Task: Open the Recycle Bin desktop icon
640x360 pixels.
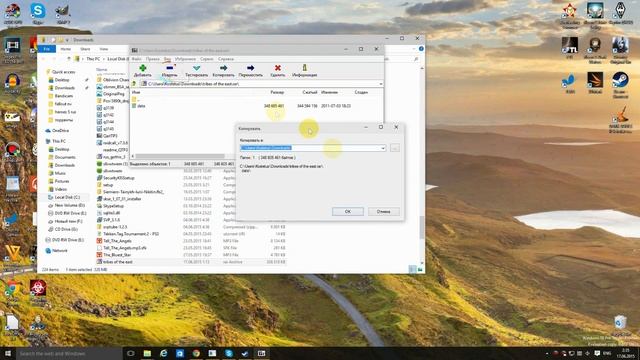Action: [x=620, y=326]
